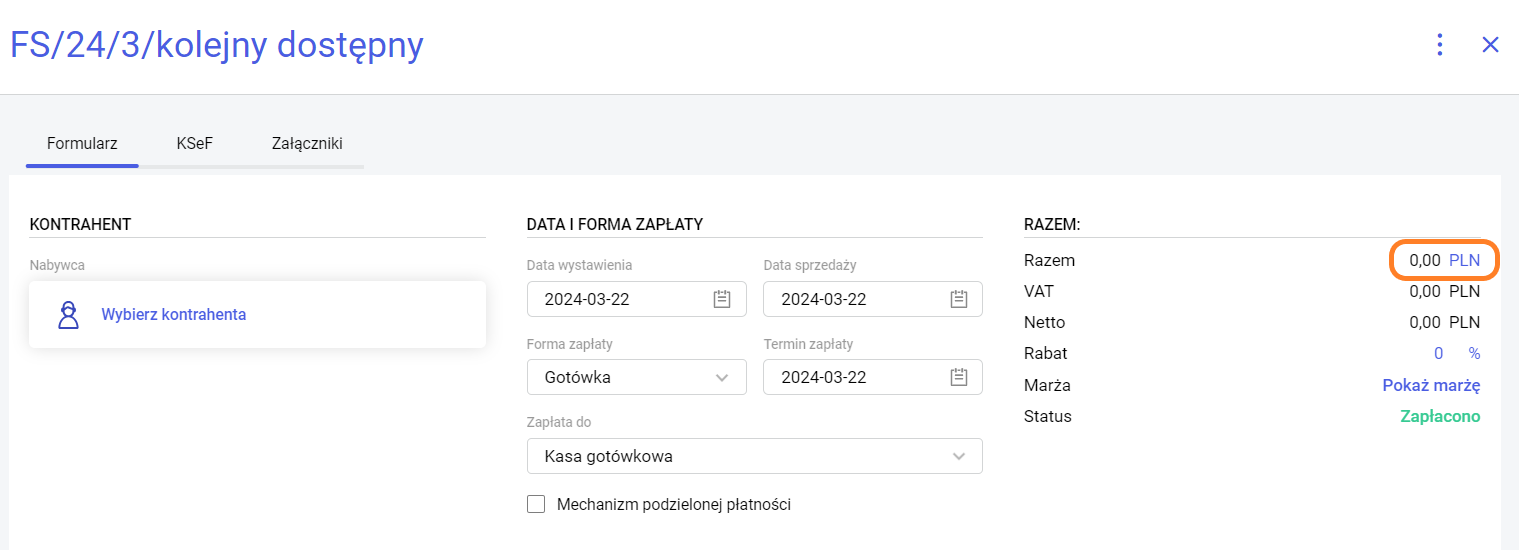
Task: Switch to the KSeF tab
Action: click(195, 144)
